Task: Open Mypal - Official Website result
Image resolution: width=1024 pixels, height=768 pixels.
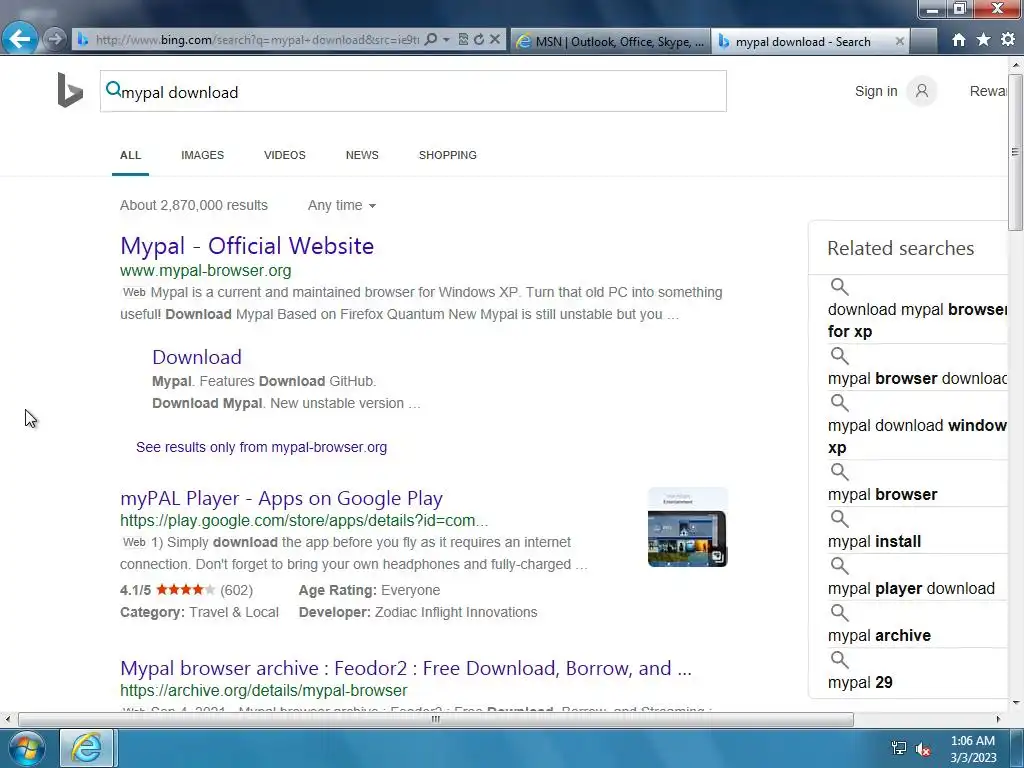Action: click(x=247, y=246)
